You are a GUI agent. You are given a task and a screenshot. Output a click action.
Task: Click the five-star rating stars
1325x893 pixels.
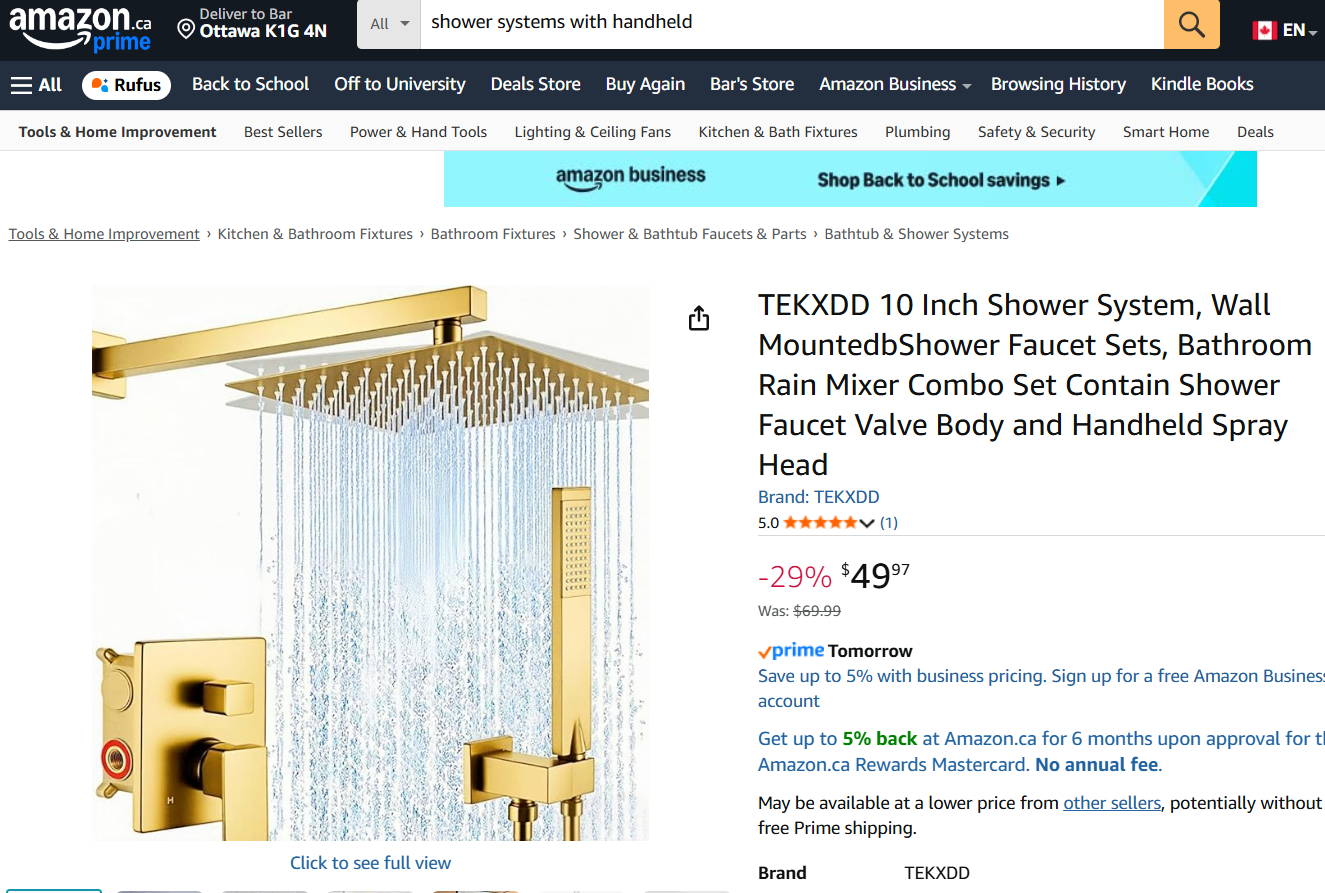tap(820, 522)
